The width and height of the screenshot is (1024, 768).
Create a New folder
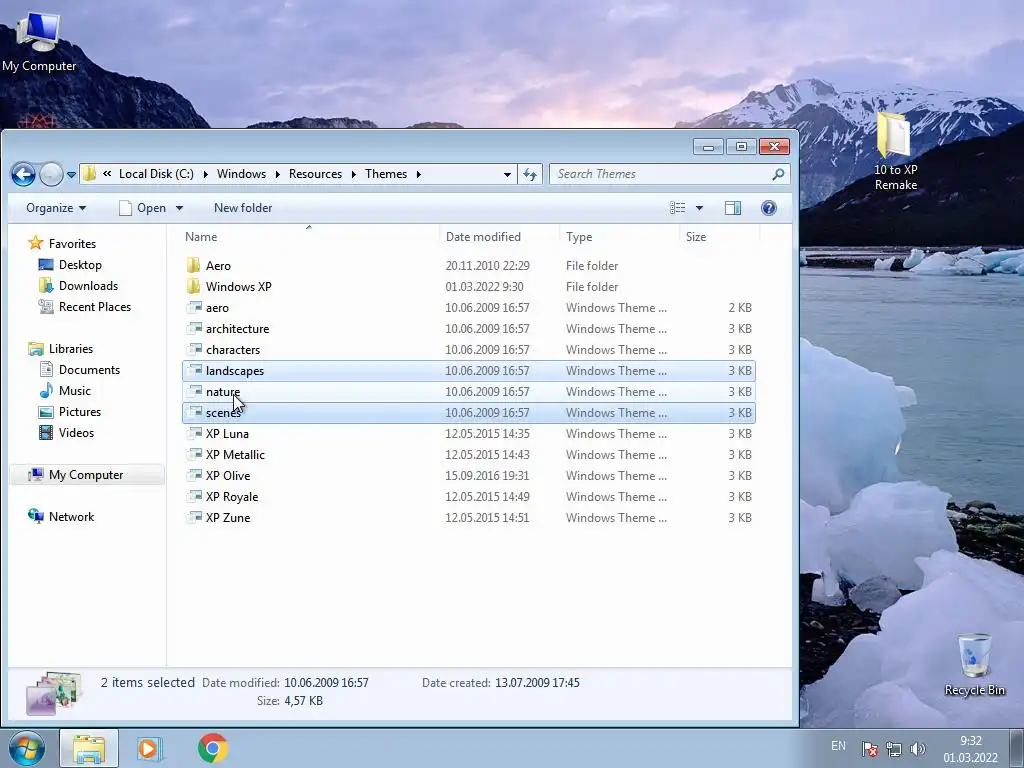243,208
